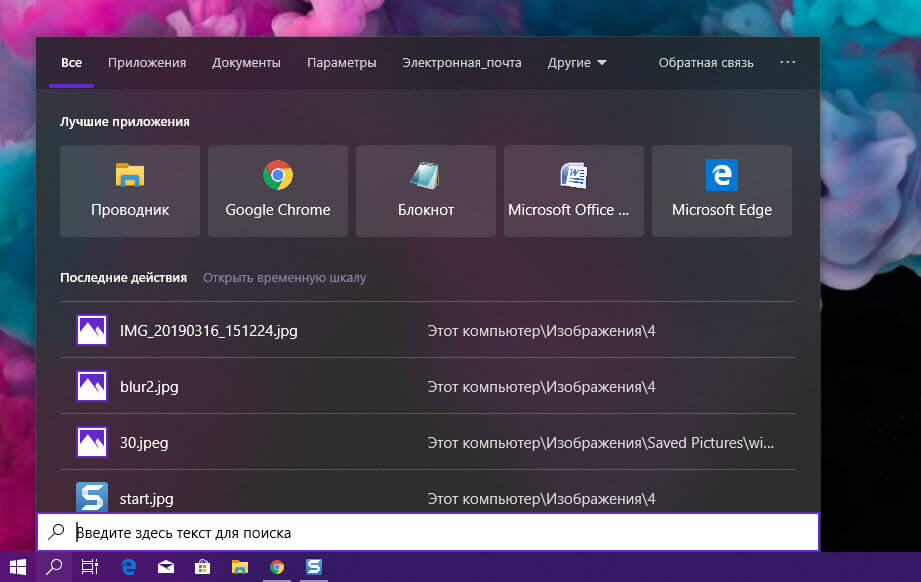Open Edge from the taskbar
This screenshot has width=921, height=582.
tap(128, 567)
